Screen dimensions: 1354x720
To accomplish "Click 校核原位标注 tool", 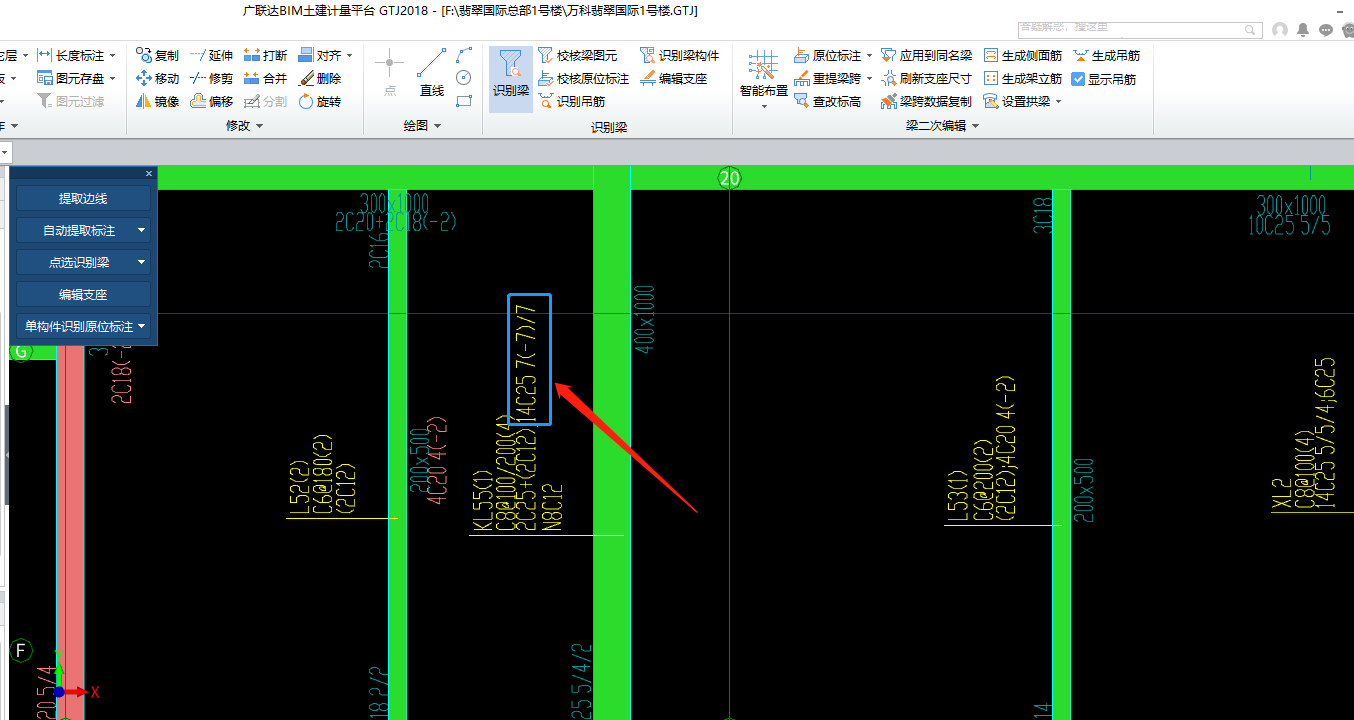I will pyautogui.click(x=583, y=78).
